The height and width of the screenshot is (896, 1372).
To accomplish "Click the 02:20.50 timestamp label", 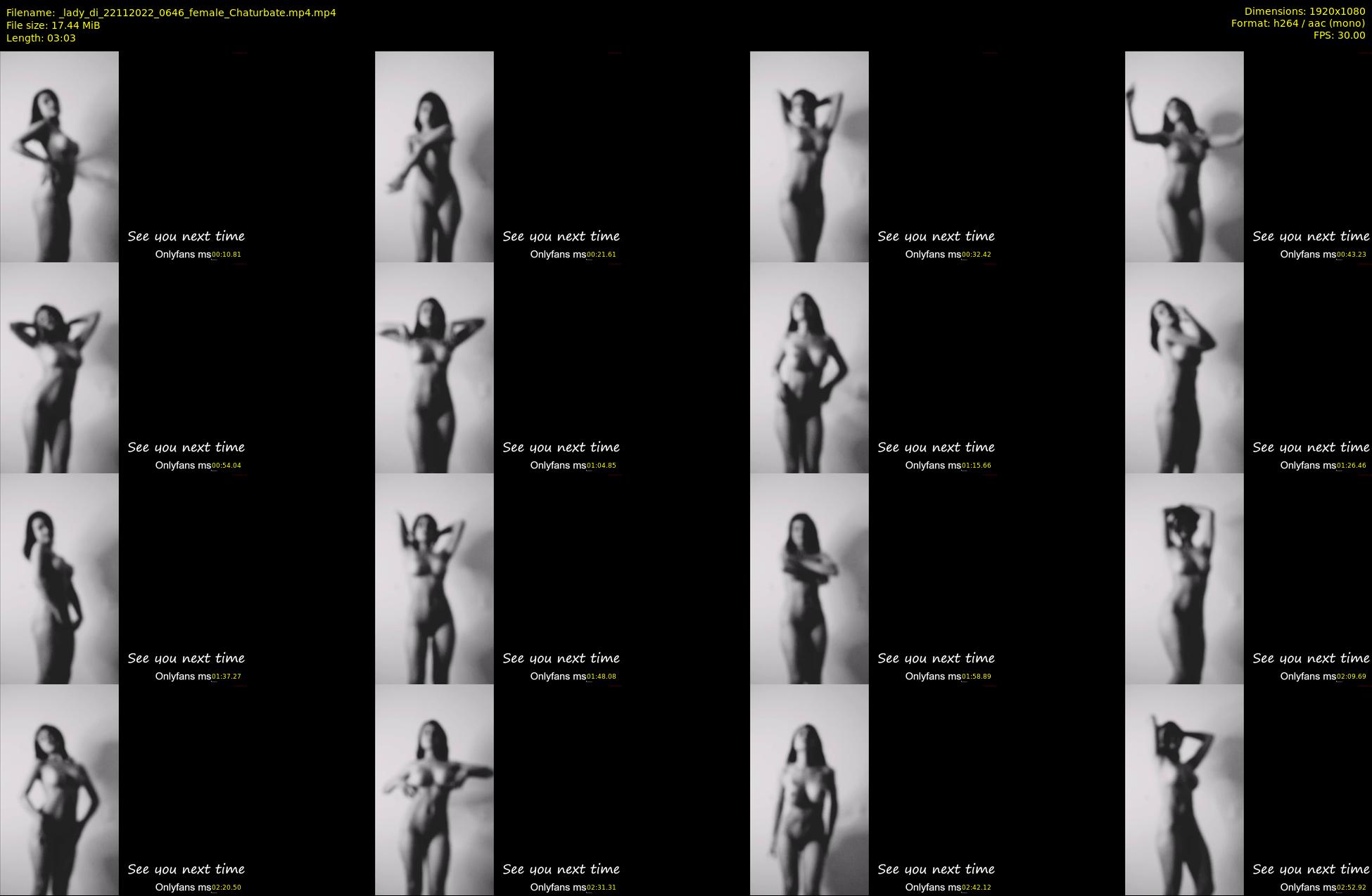I will [x=227, y=888].
